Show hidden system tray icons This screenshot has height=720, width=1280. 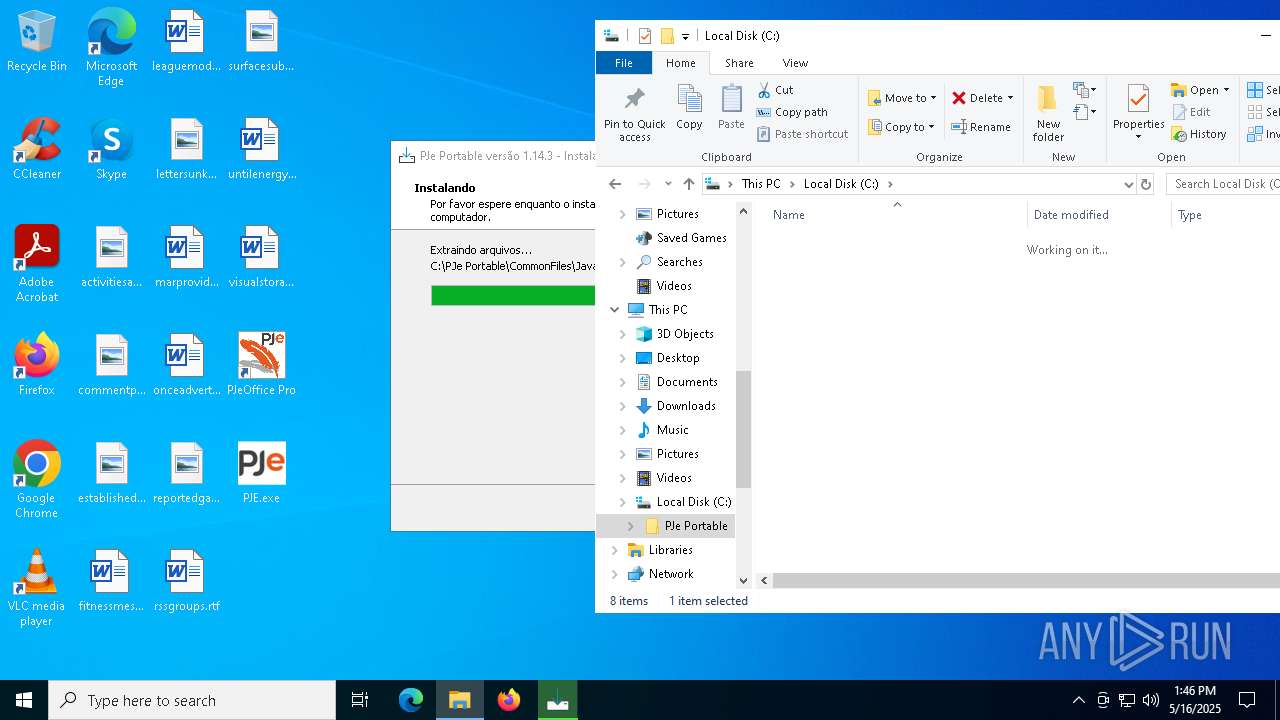[x=1078, y=700]
